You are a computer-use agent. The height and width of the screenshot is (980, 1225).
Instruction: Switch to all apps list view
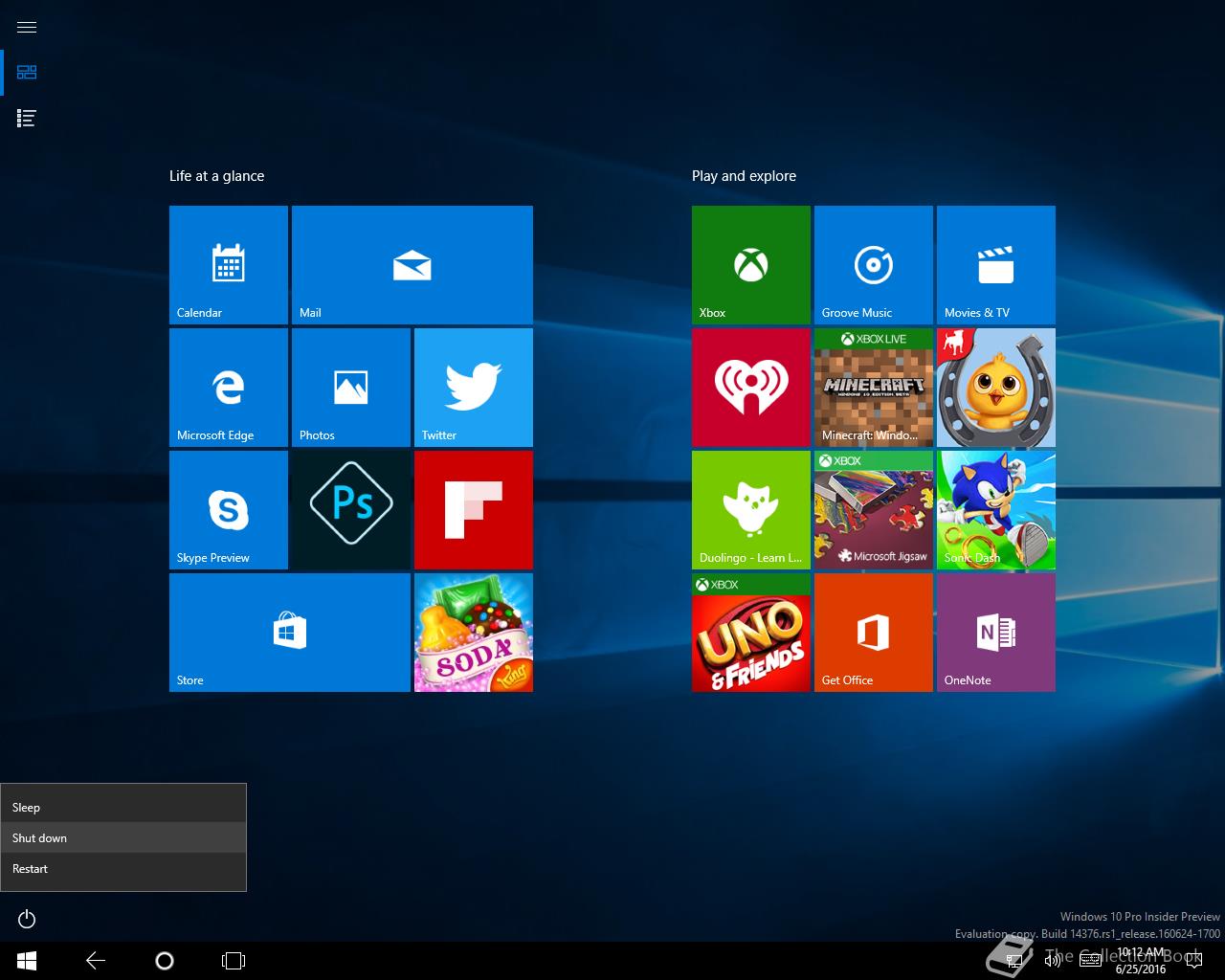coord(27,118)
